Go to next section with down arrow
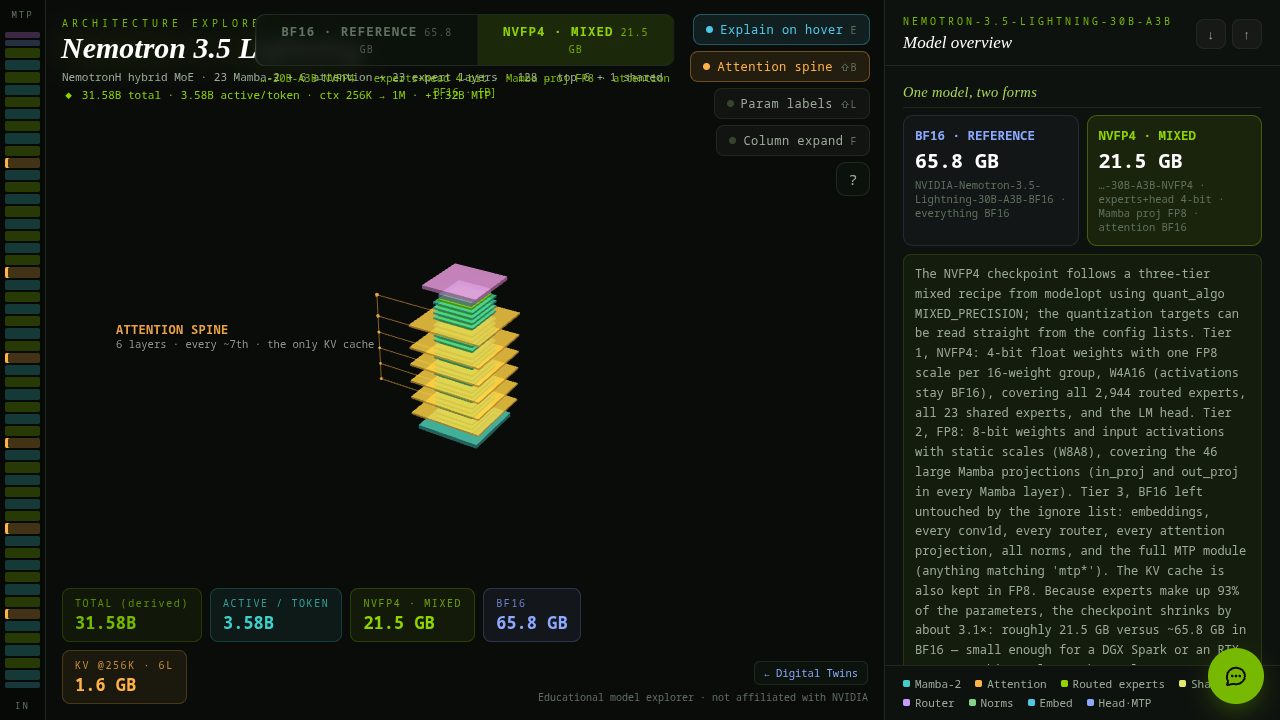 coord(1211,34)
